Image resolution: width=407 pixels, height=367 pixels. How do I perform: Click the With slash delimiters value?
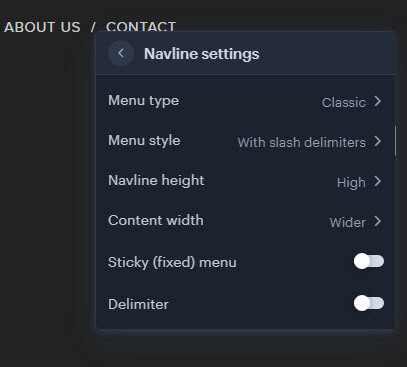pos(301,142)
